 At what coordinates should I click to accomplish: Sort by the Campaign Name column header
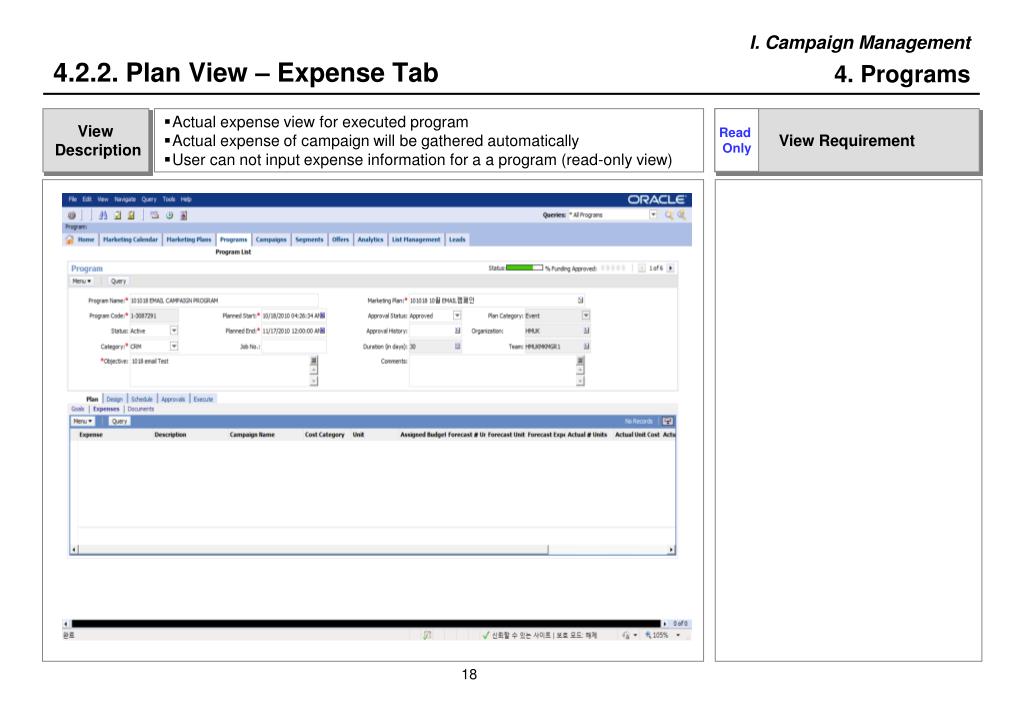click(x=252, y=435)
